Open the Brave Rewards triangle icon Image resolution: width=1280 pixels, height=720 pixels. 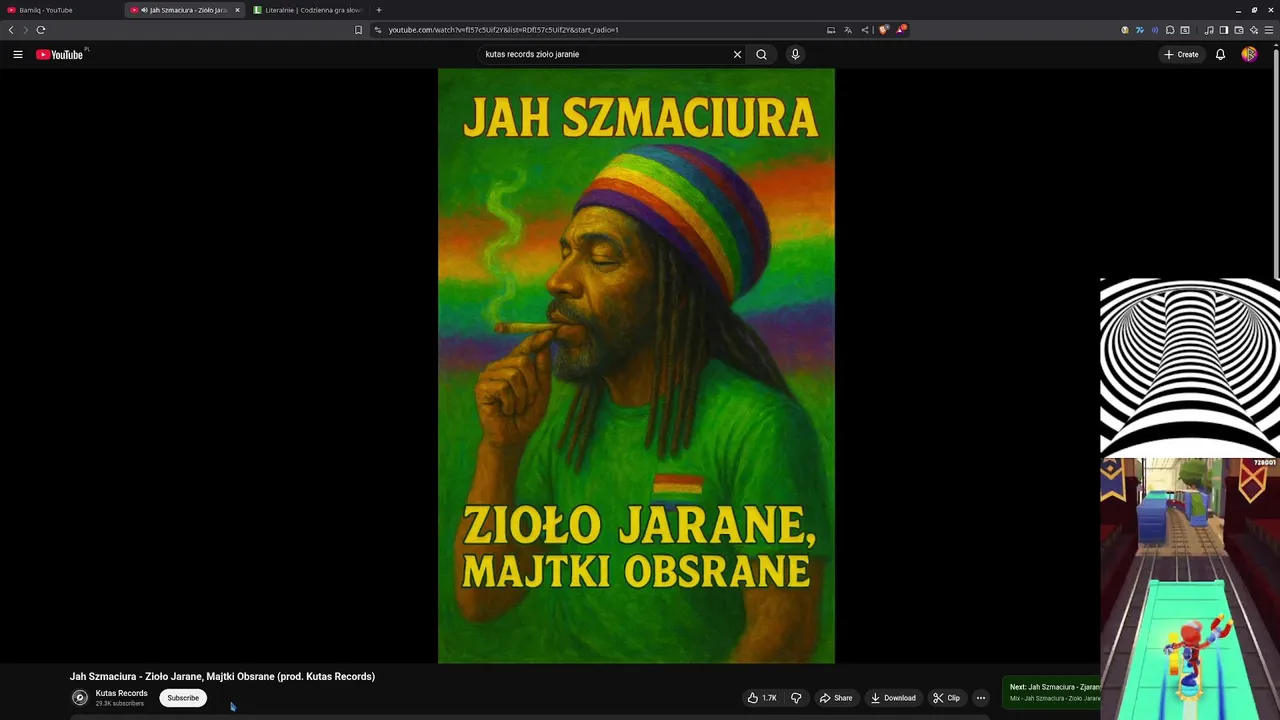click(x=901, y=30)
